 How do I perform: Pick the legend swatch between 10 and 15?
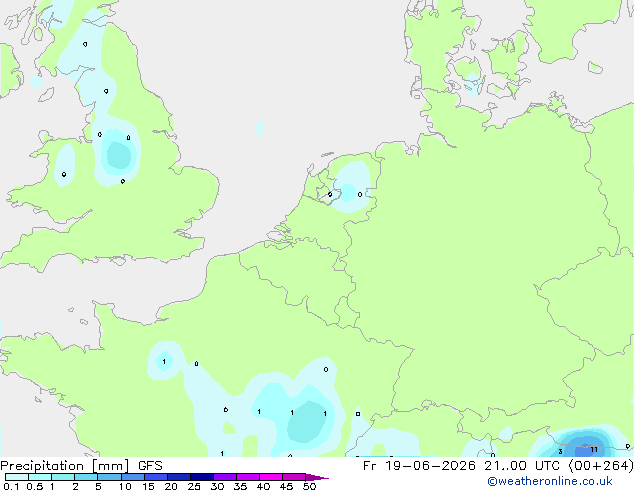[133, 477]
